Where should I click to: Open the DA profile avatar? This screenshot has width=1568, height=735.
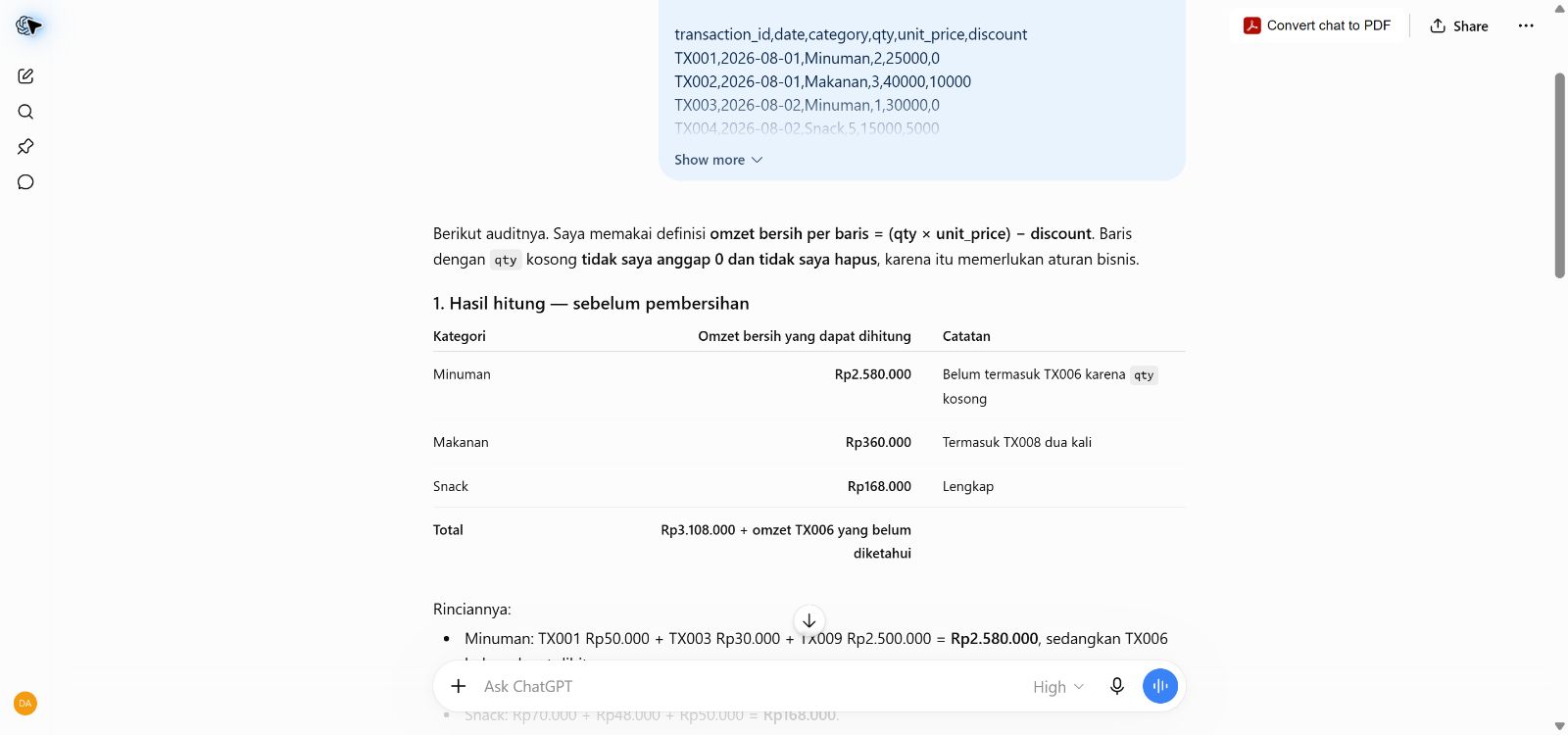pyautogui.click(x=25, y=704)
